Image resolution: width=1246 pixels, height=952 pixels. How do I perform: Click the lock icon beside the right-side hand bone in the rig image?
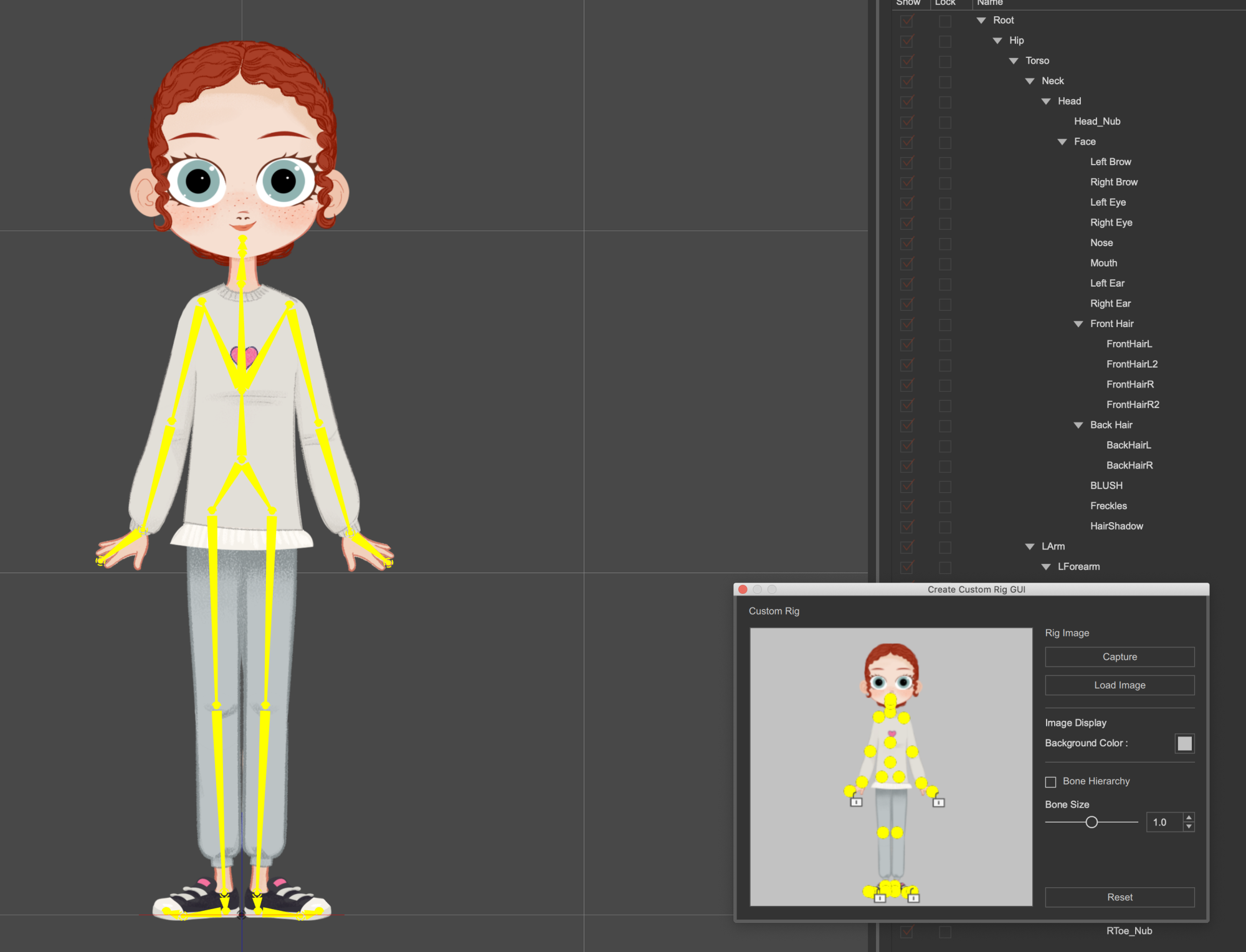click(939, 801)
